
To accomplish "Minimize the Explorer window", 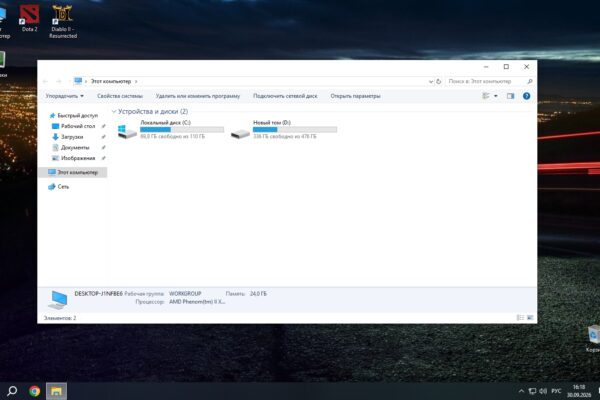I will [486, 67].
